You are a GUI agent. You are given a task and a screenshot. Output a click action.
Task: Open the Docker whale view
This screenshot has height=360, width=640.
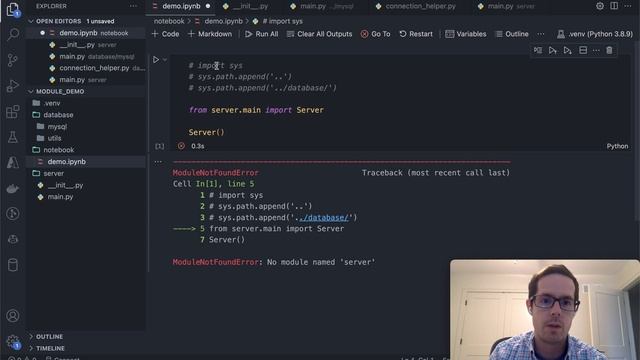13,189
